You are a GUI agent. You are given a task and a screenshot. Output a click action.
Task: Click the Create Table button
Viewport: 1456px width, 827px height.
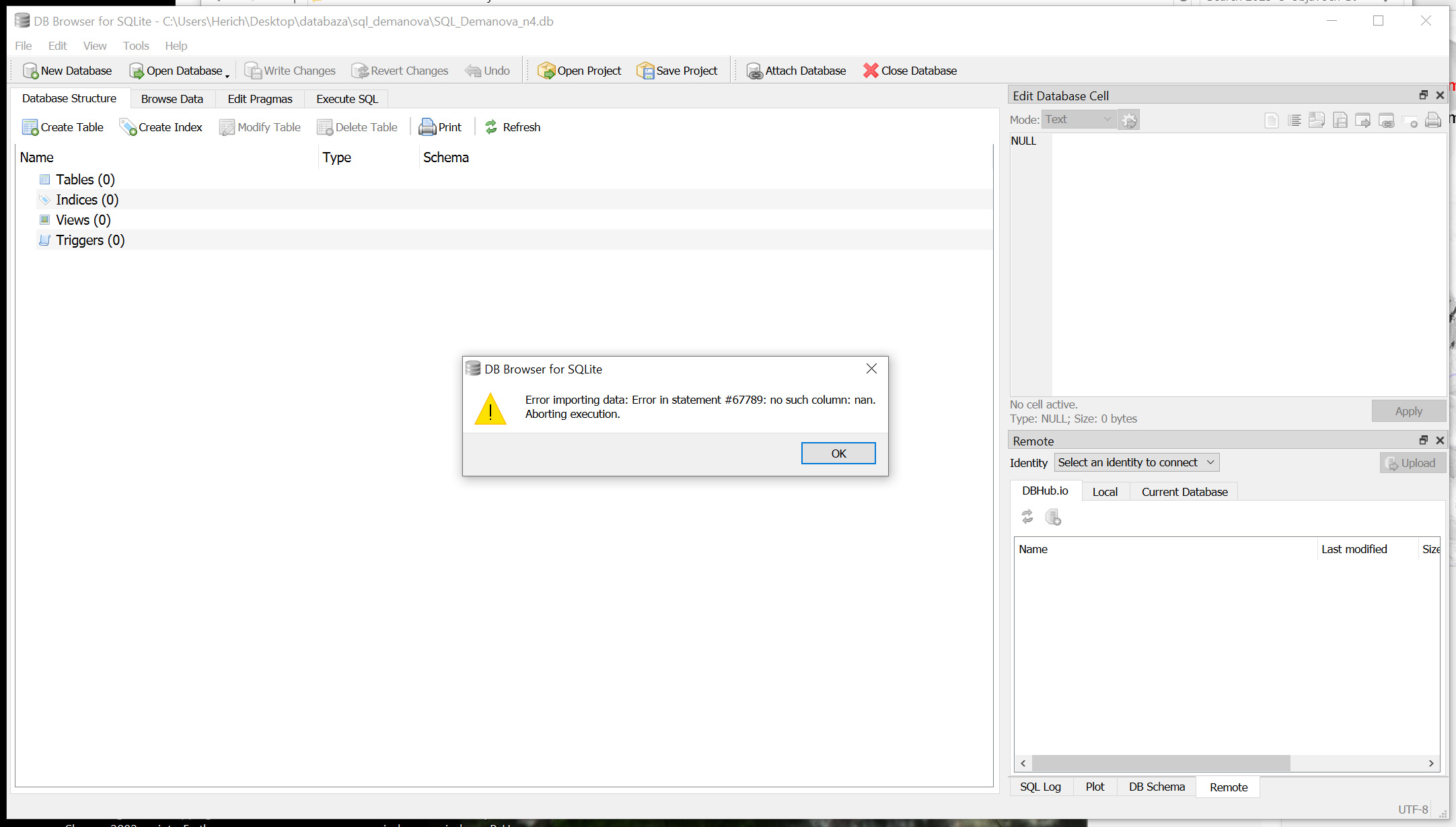click(63, 127)
